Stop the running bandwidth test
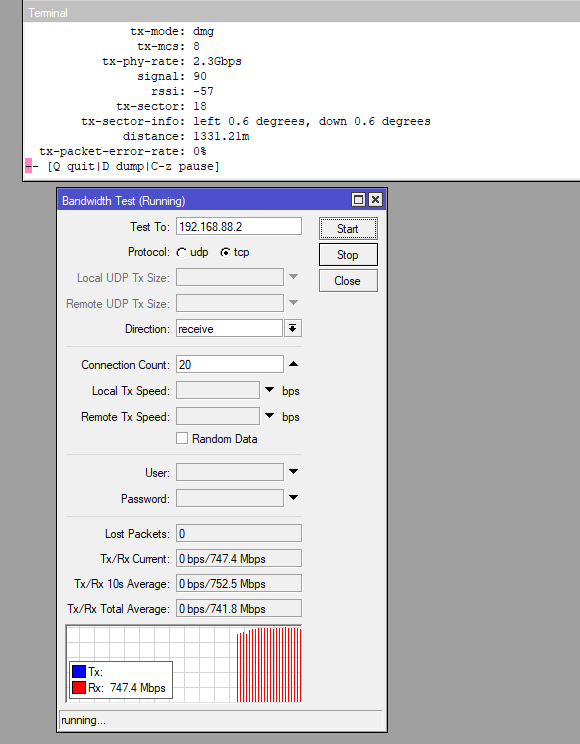The height and width of the screenshot is (744, 580). coord(348,255)
